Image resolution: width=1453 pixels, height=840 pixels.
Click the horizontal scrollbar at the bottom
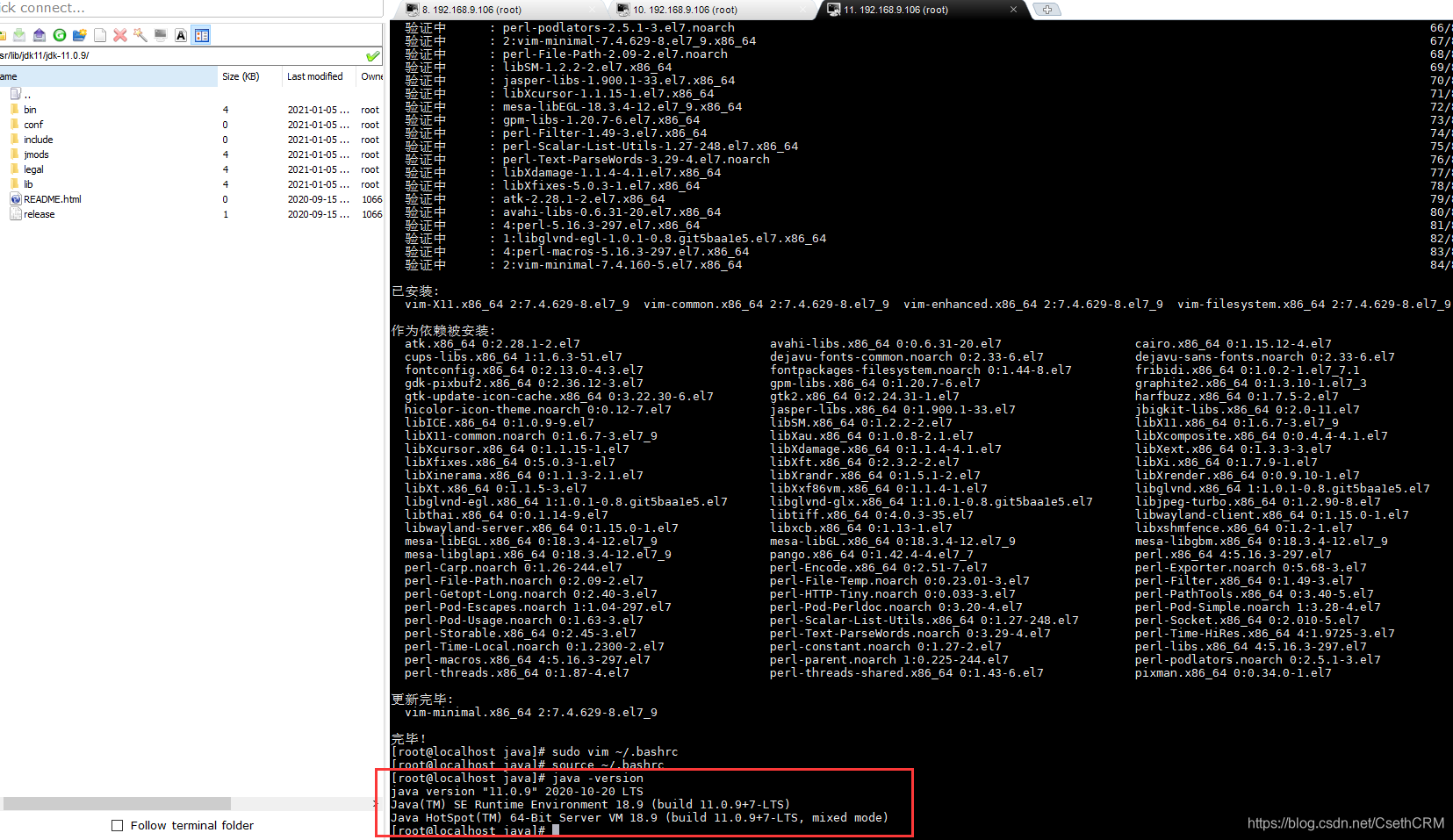(x=114, y=802)
